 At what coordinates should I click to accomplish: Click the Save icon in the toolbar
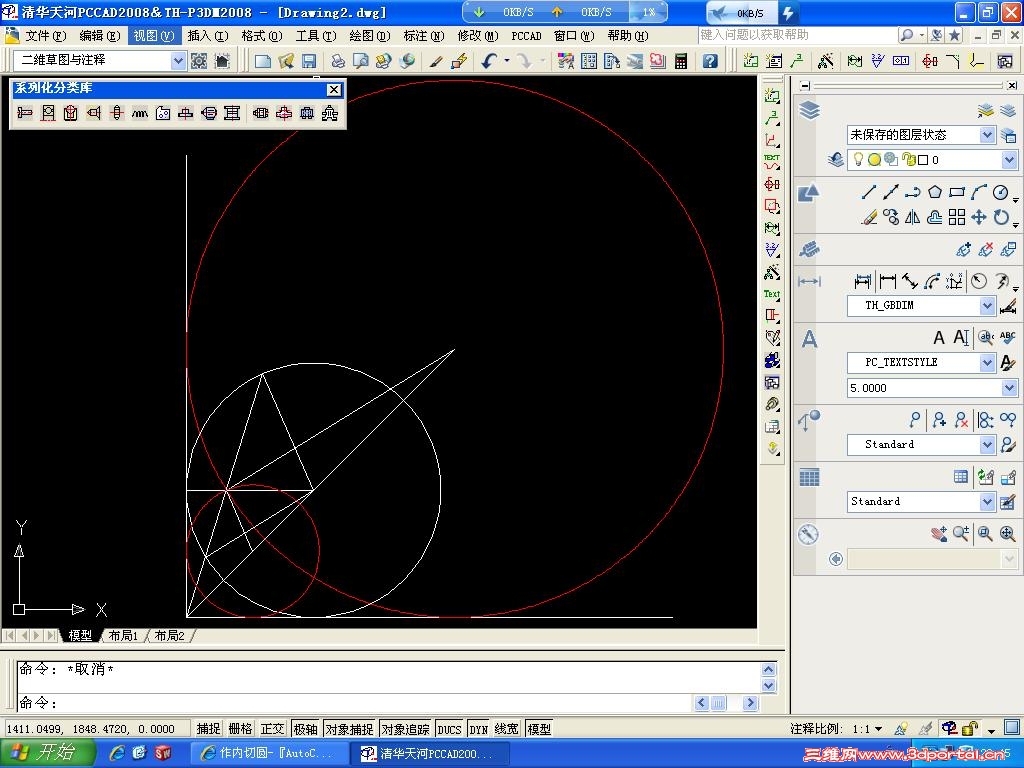[x=309, y=61]
